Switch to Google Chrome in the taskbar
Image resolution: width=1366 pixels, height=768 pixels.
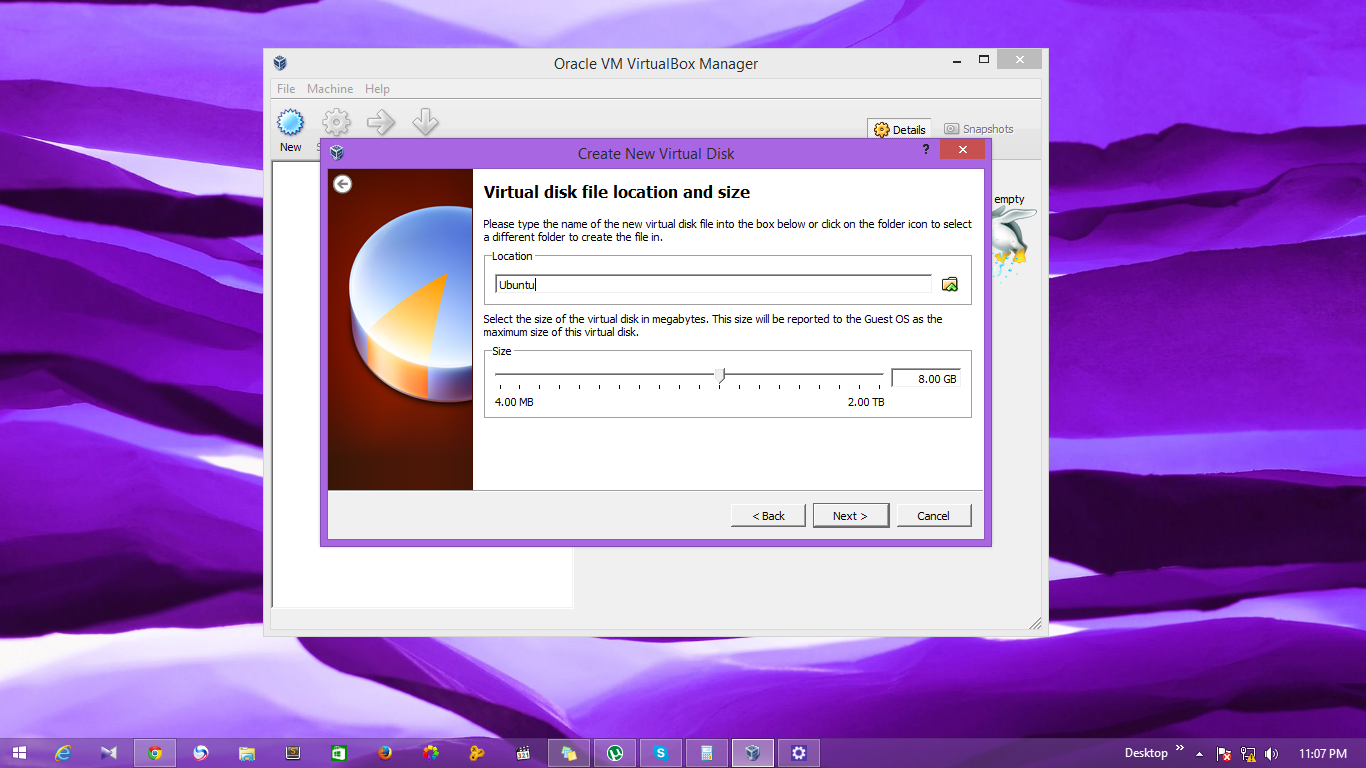pyautogui.click(x=155, y=753)
